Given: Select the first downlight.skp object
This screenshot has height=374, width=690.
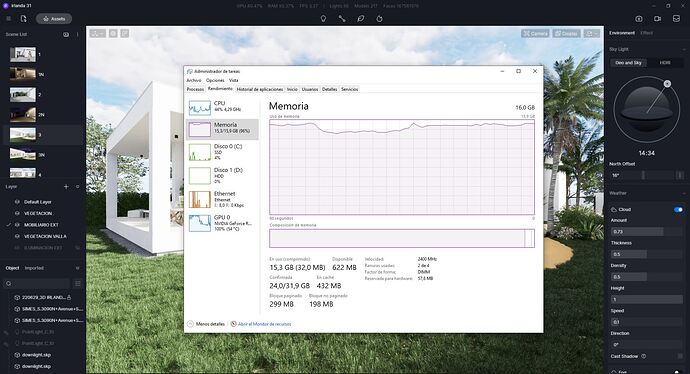Looking at the screenshot, I should [36, 355].
